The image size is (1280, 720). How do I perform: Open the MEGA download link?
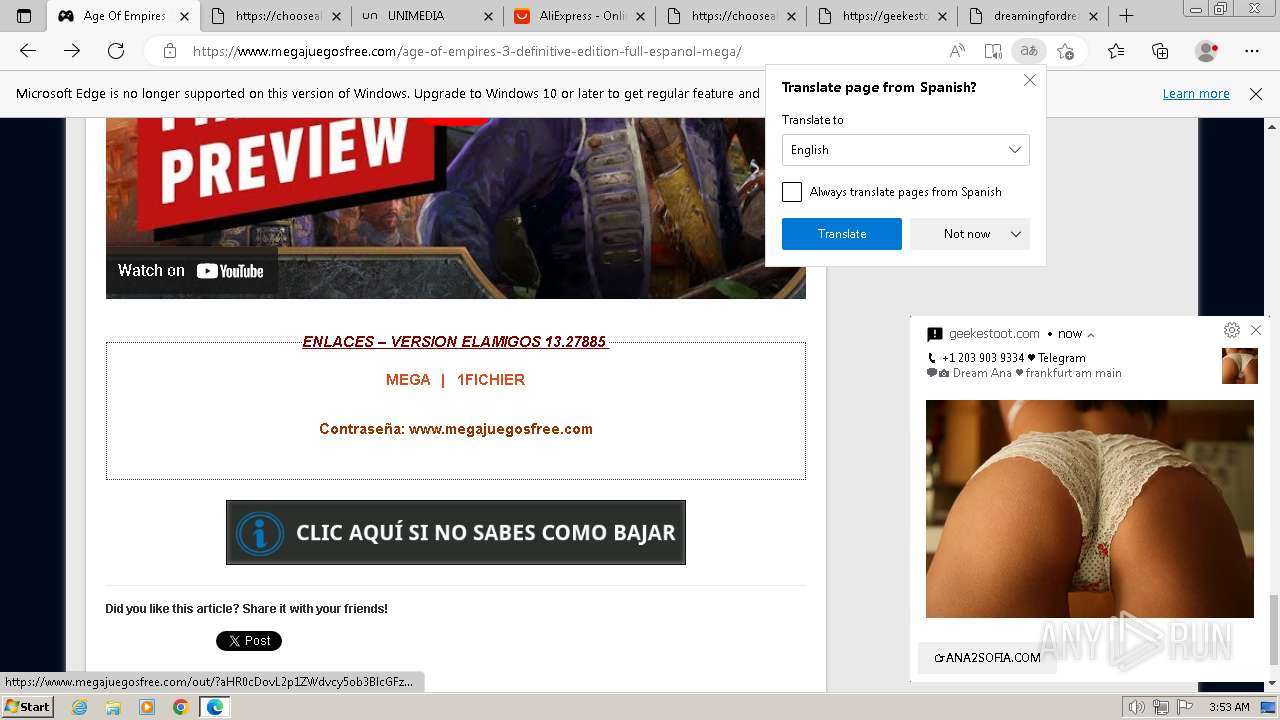[x=408, y=380]
